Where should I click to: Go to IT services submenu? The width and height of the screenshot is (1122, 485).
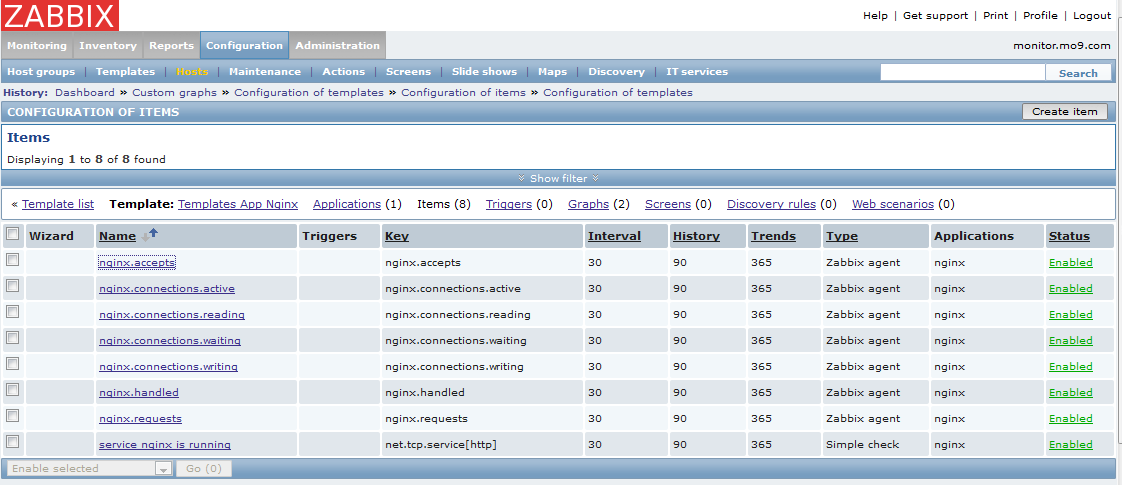pyautogui.click(x=697, y=72)
